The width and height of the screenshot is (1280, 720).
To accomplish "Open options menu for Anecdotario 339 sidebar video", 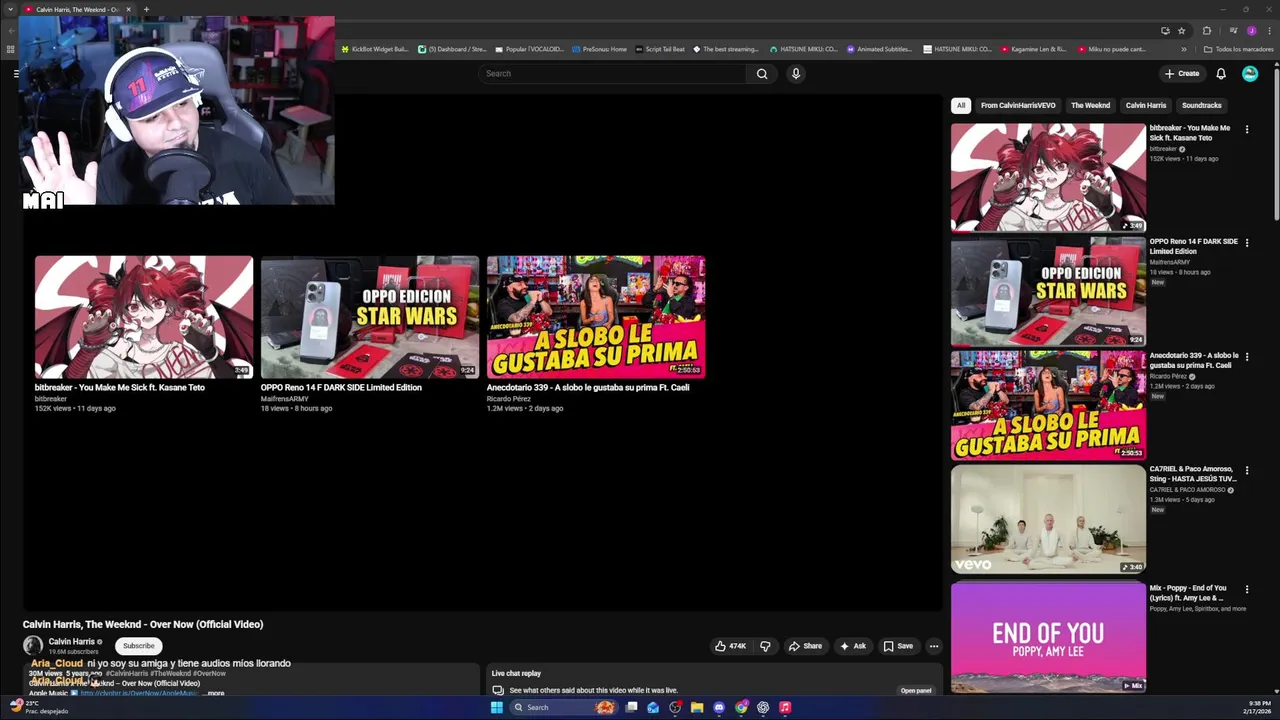I will coord(1246,357).
